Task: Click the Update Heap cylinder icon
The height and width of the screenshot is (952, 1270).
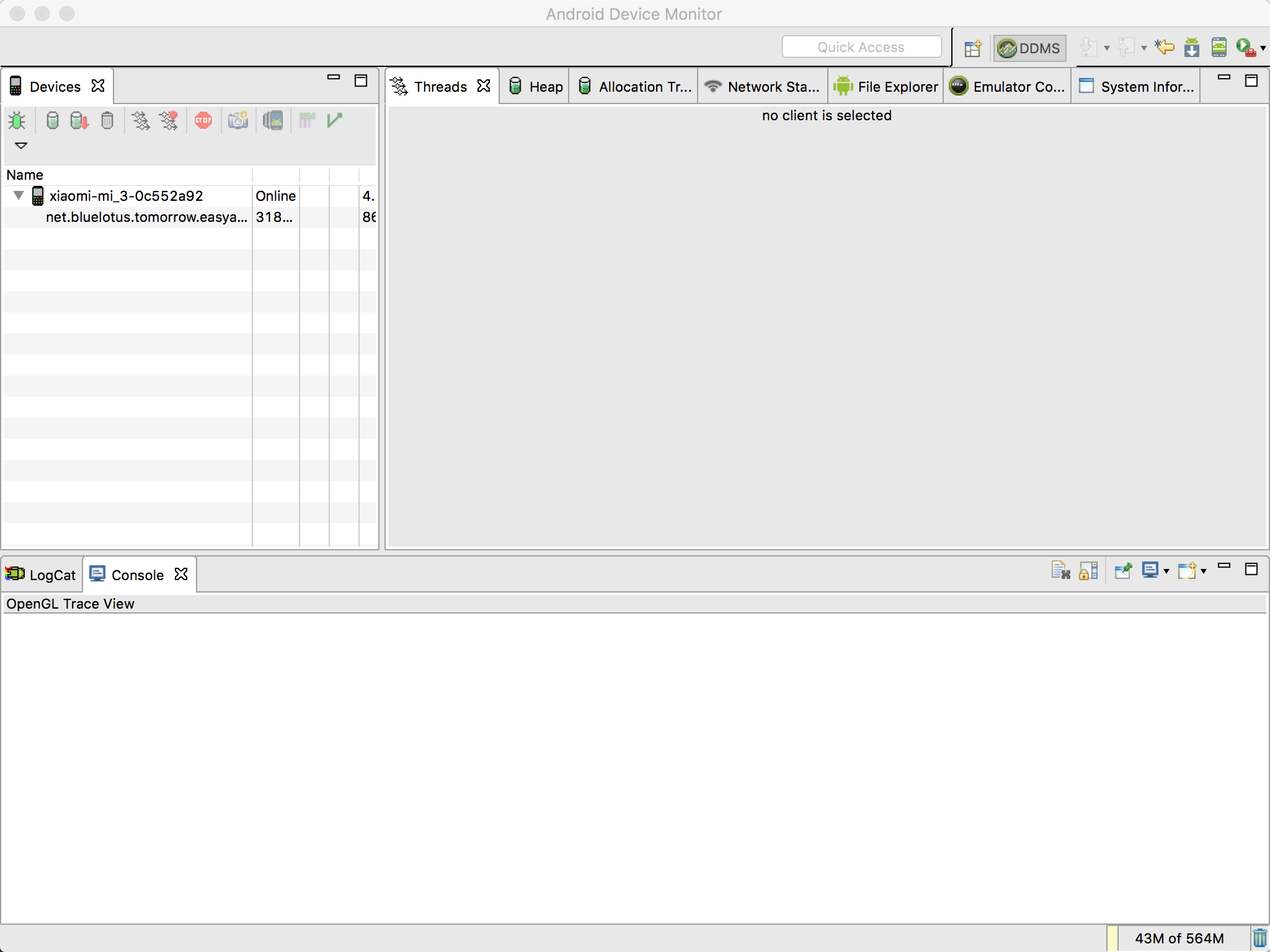Action: tap(53, 120)
